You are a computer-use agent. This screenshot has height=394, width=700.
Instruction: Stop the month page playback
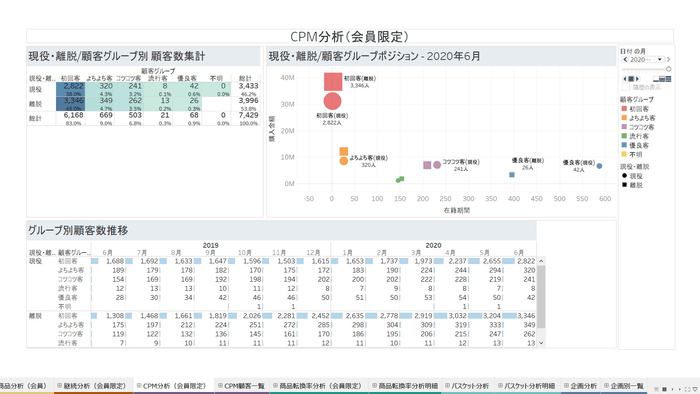pyautogui.click(x=631, y=79)
